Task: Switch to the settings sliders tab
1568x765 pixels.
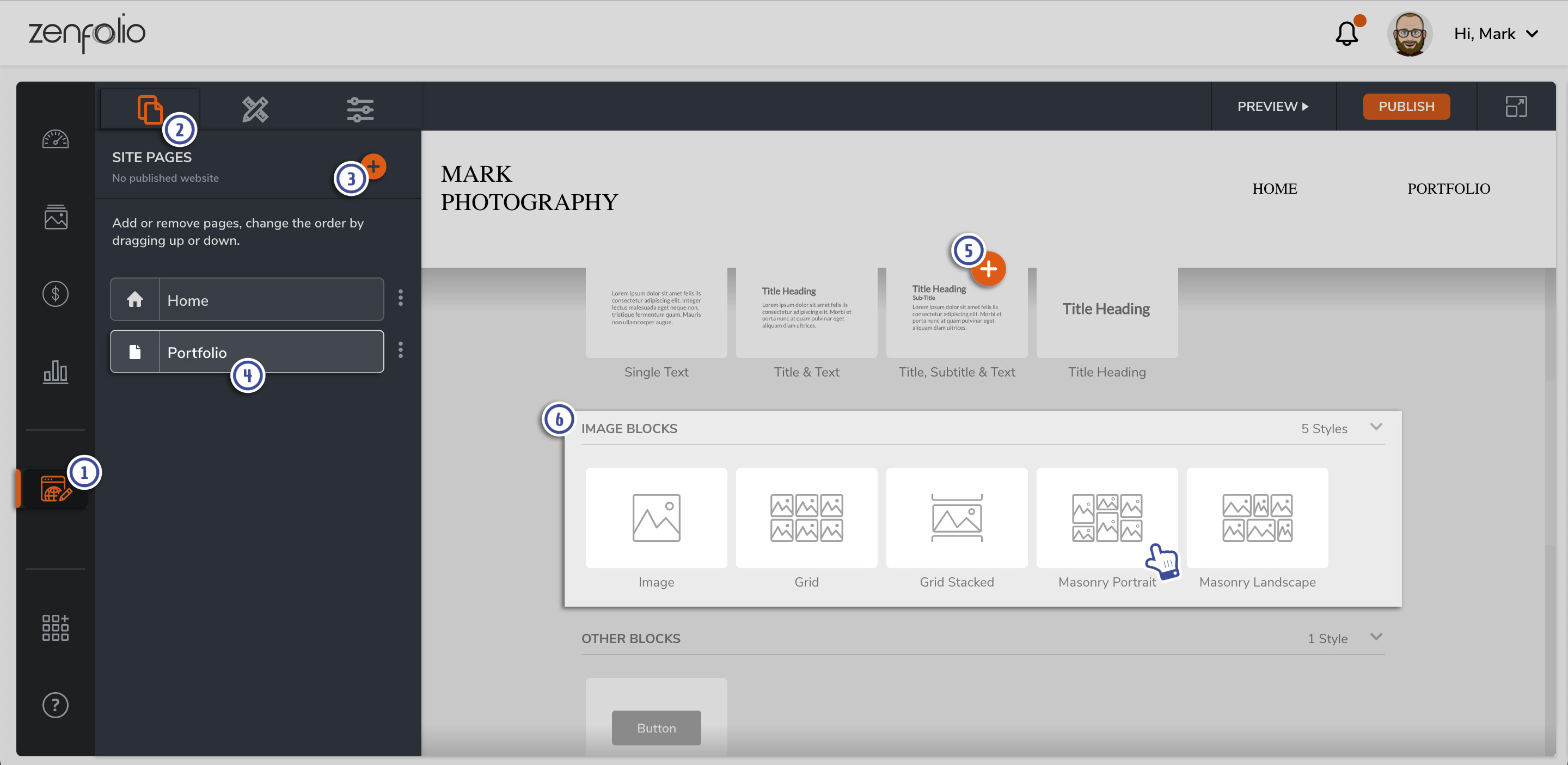Action: click(x=360, y=109)
